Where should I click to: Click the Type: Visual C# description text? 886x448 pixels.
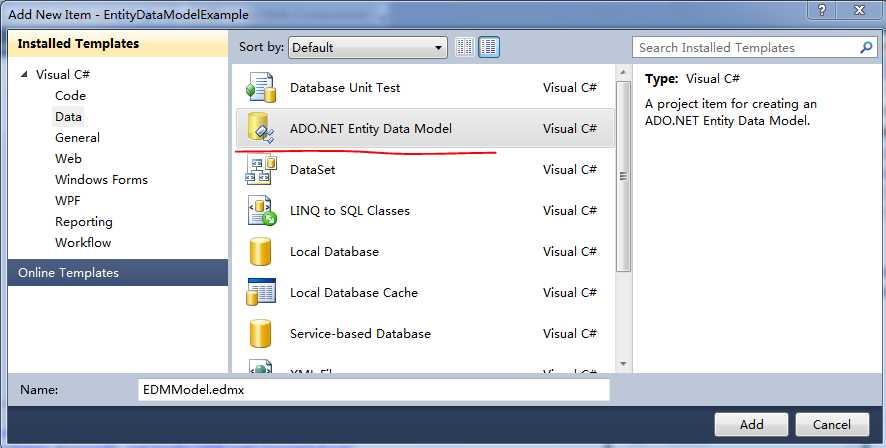tap(692, 79)
